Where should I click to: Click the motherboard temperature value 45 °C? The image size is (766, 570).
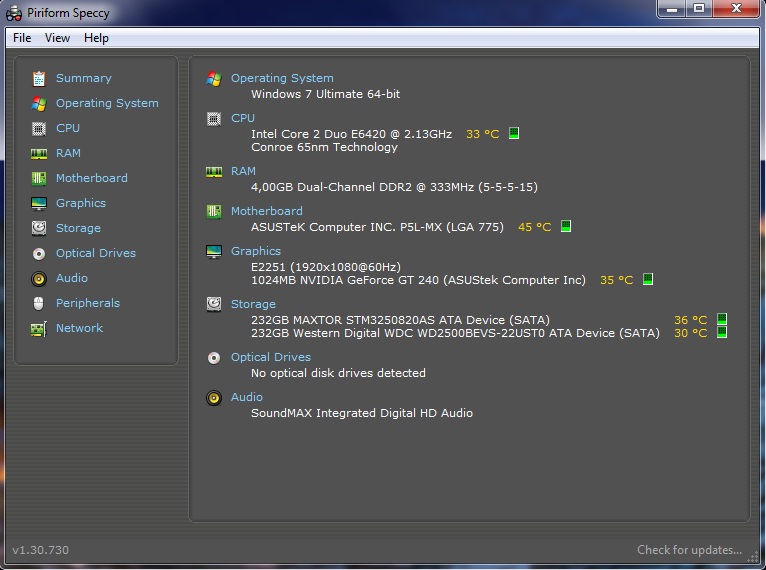click(x=534, y=227)
